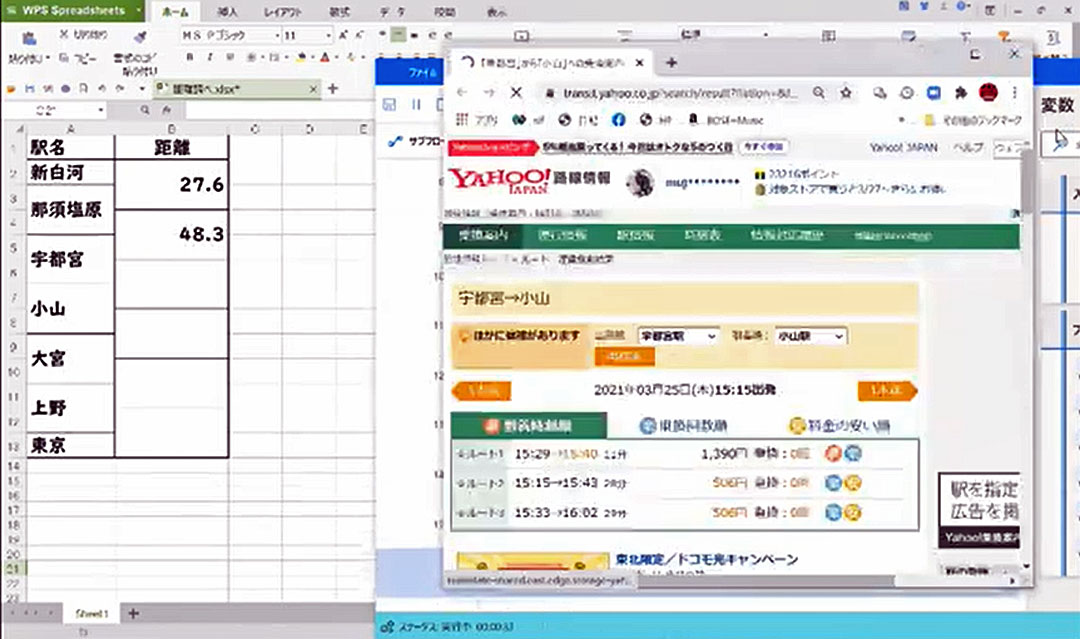
Task: Increase font size in WPS ribbon
Action: coord(344,34)
